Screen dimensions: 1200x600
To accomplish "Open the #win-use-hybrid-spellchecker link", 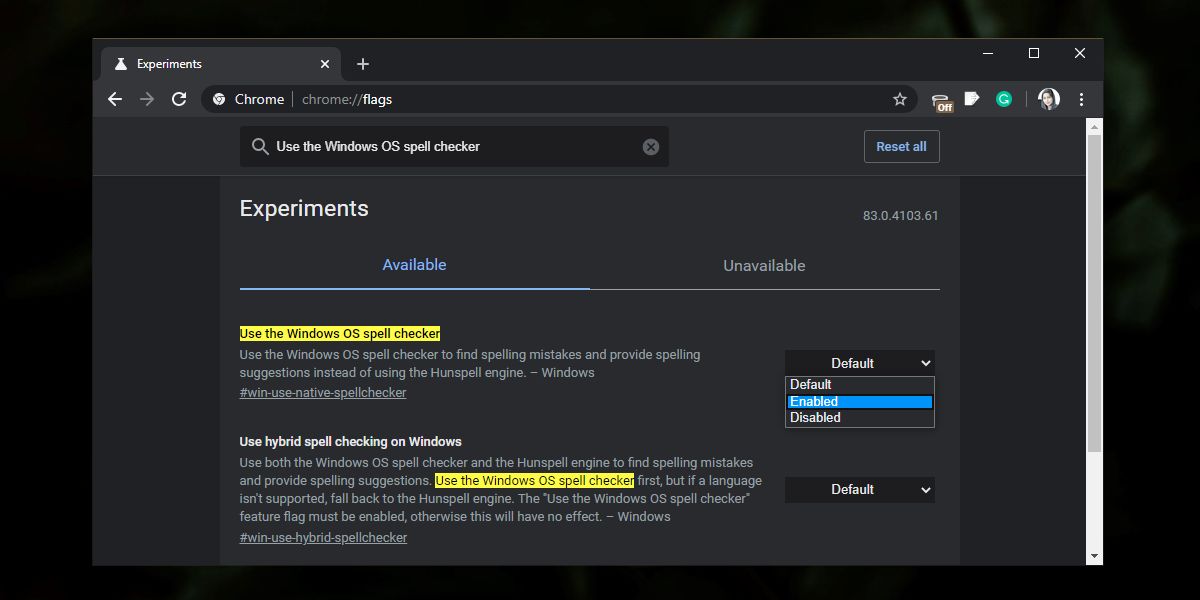I will coord(322,537).
